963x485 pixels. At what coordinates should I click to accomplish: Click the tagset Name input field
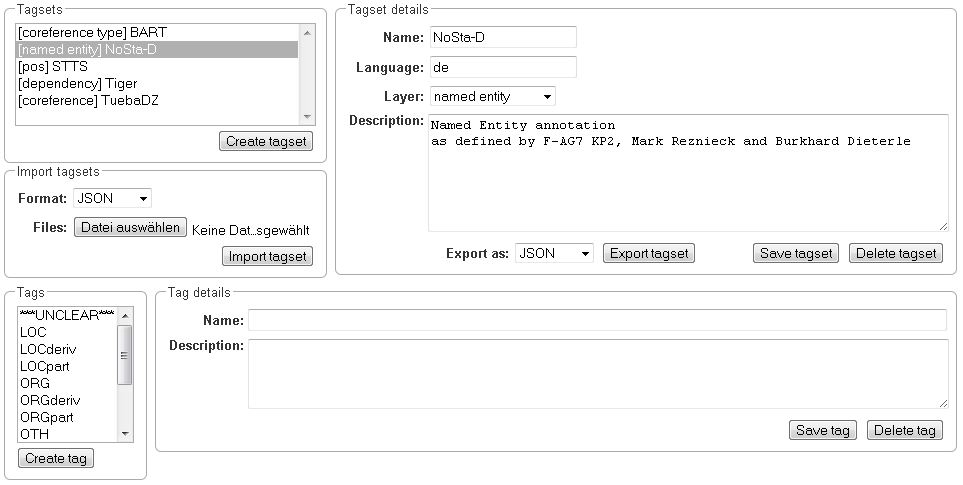(502, 37)
